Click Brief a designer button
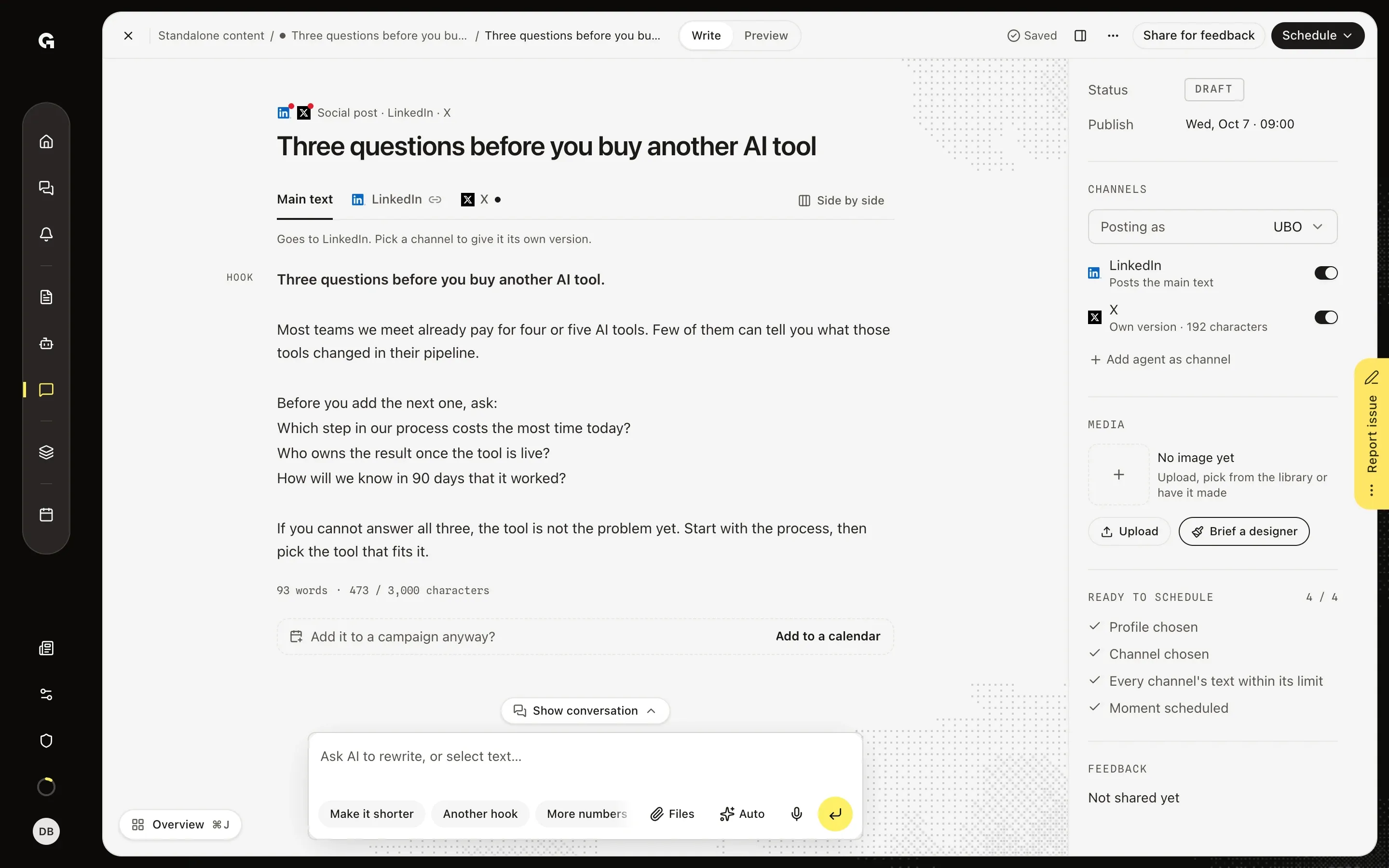 tap(1244, 531)
